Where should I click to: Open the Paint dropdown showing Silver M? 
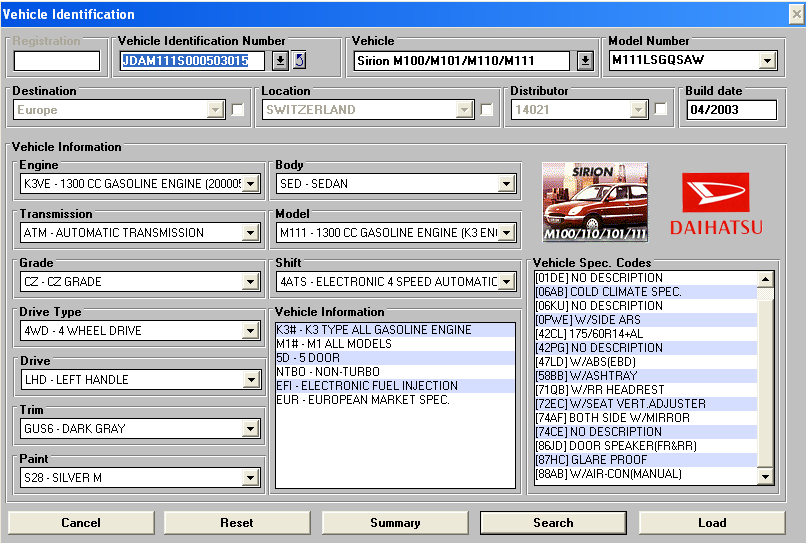pos(251,478)
